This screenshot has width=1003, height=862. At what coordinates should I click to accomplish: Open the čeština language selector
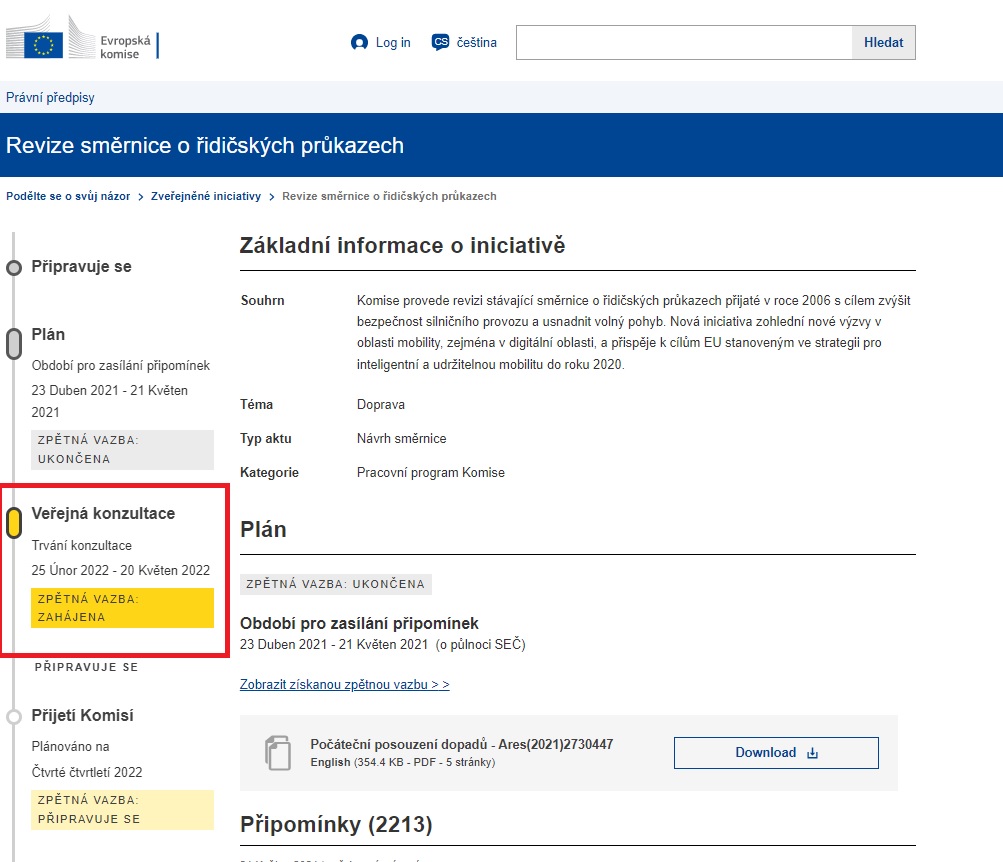(476, 43)
